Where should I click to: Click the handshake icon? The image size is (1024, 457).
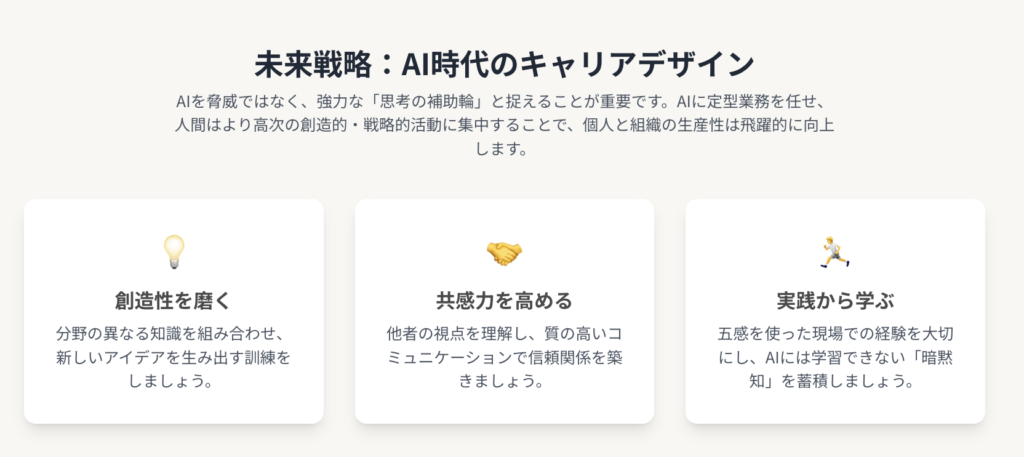coord(504,253)
